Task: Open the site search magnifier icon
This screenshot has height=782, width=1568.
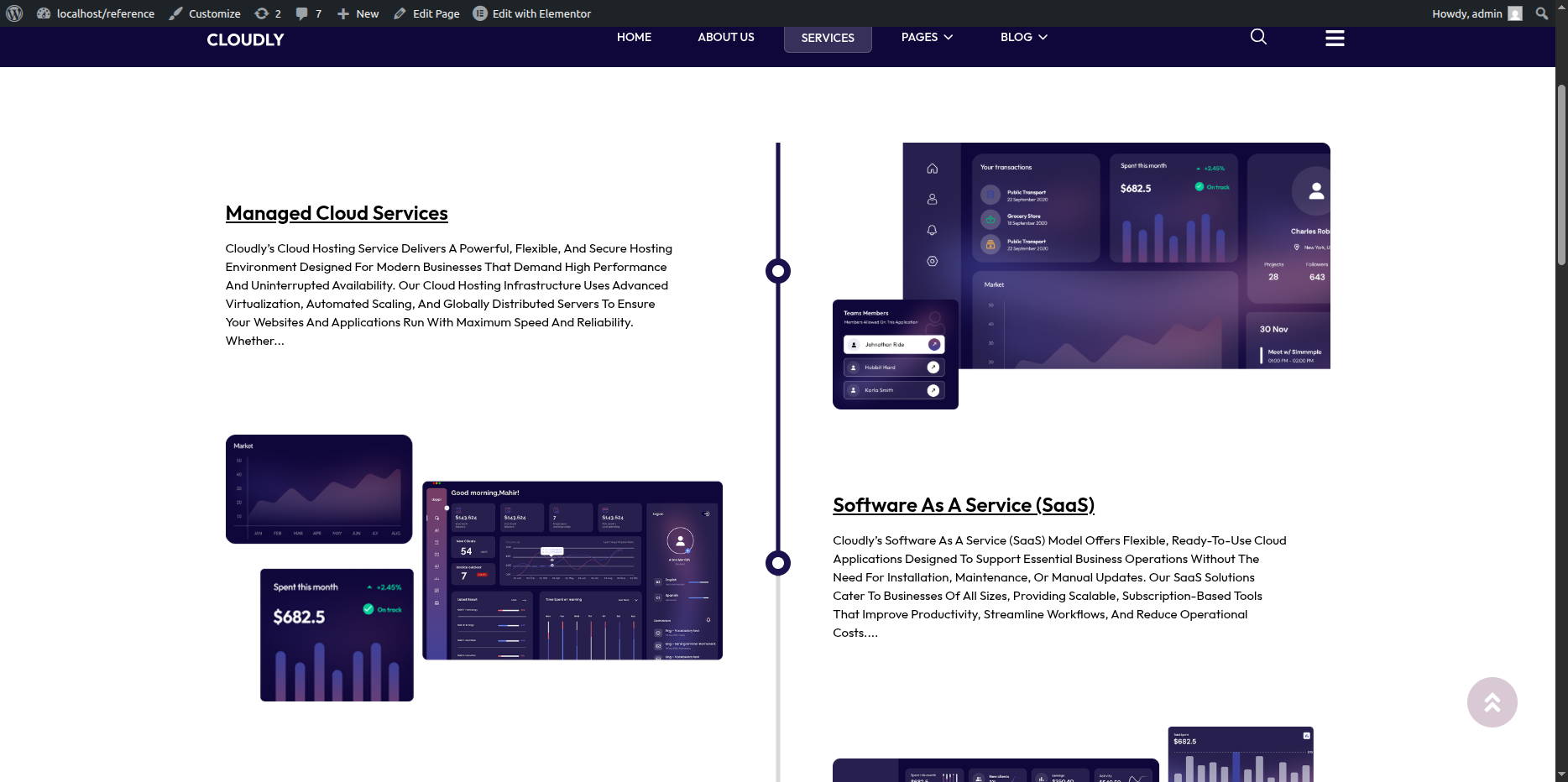Action: pos(1258,36)
